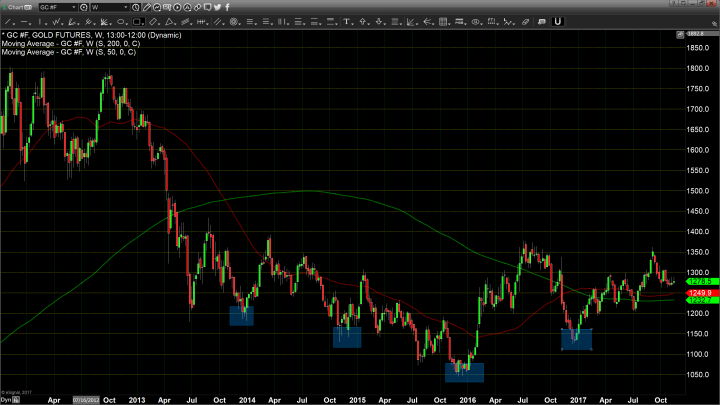Toggle the Dyn scaling indicator at bottom-left

pos(5,398)
